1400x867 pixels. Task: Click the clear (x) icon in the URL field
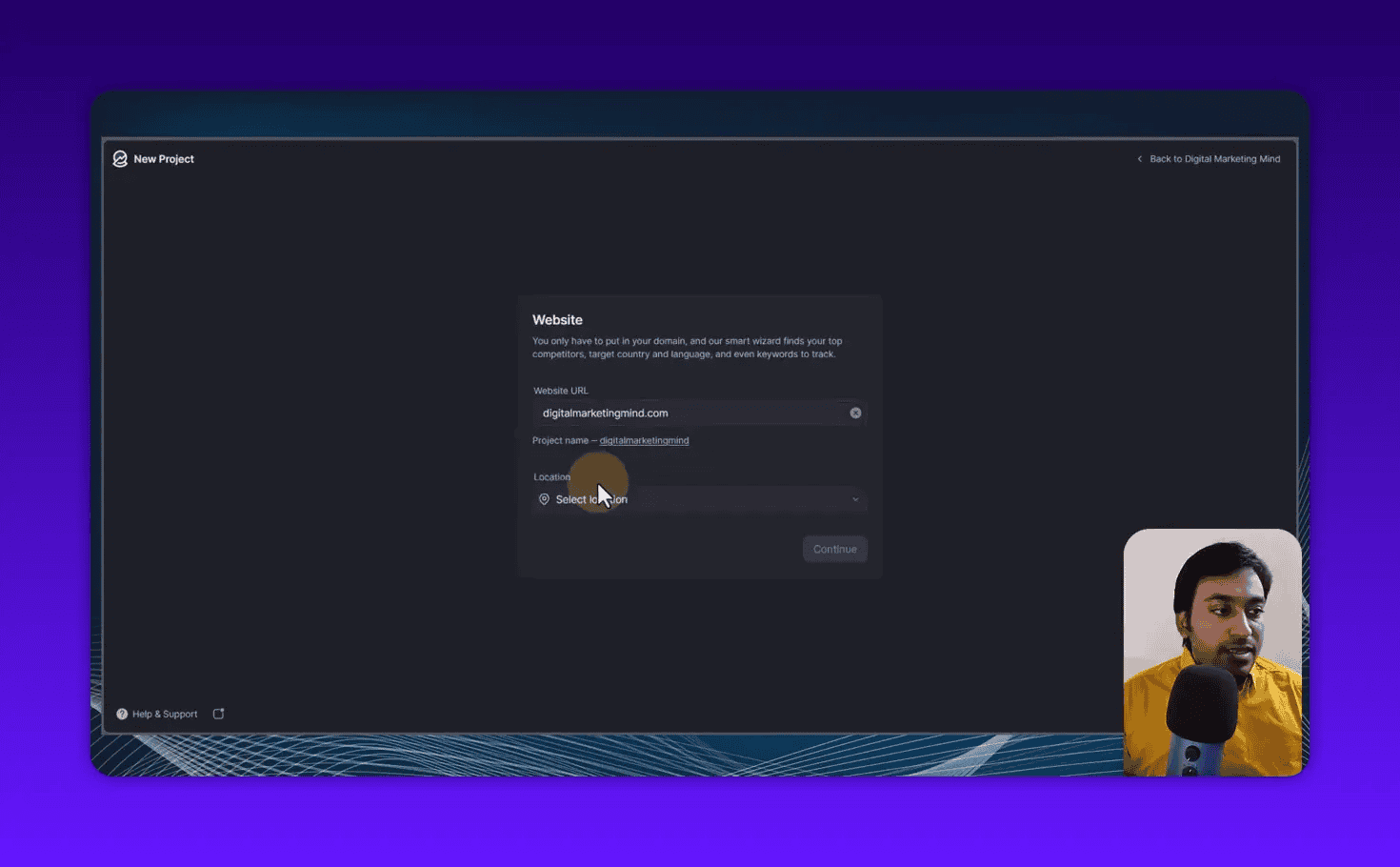click(854, 413)
